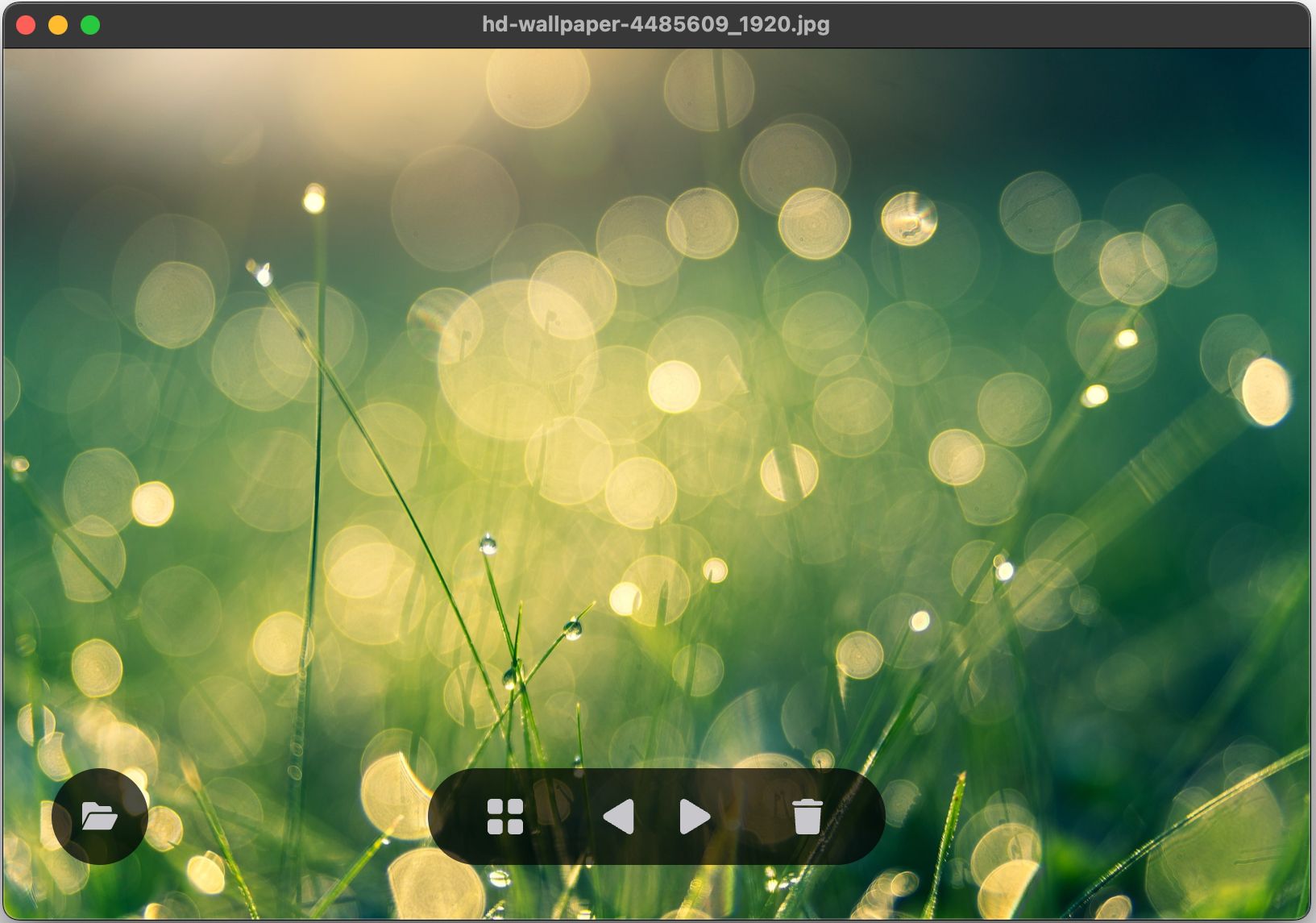Click the yellow minimize traffic light
1316x923 pixels.
pyautogui.click(x=57, y=25)
